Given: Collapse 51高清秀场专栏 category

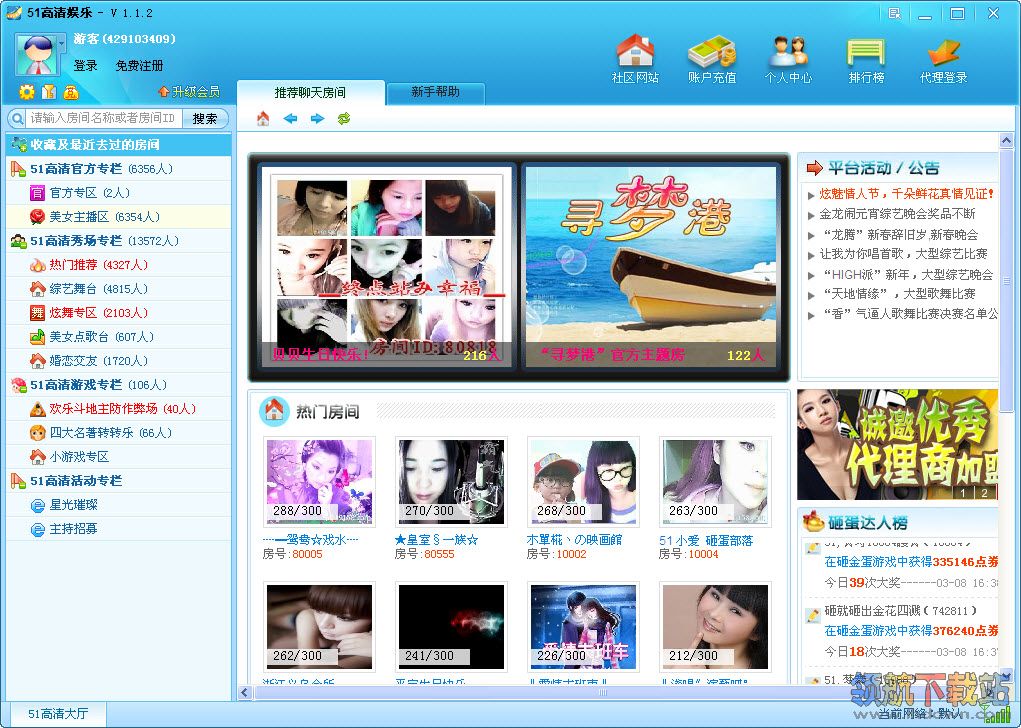Looking at the screenshot, I should point(118,241).
